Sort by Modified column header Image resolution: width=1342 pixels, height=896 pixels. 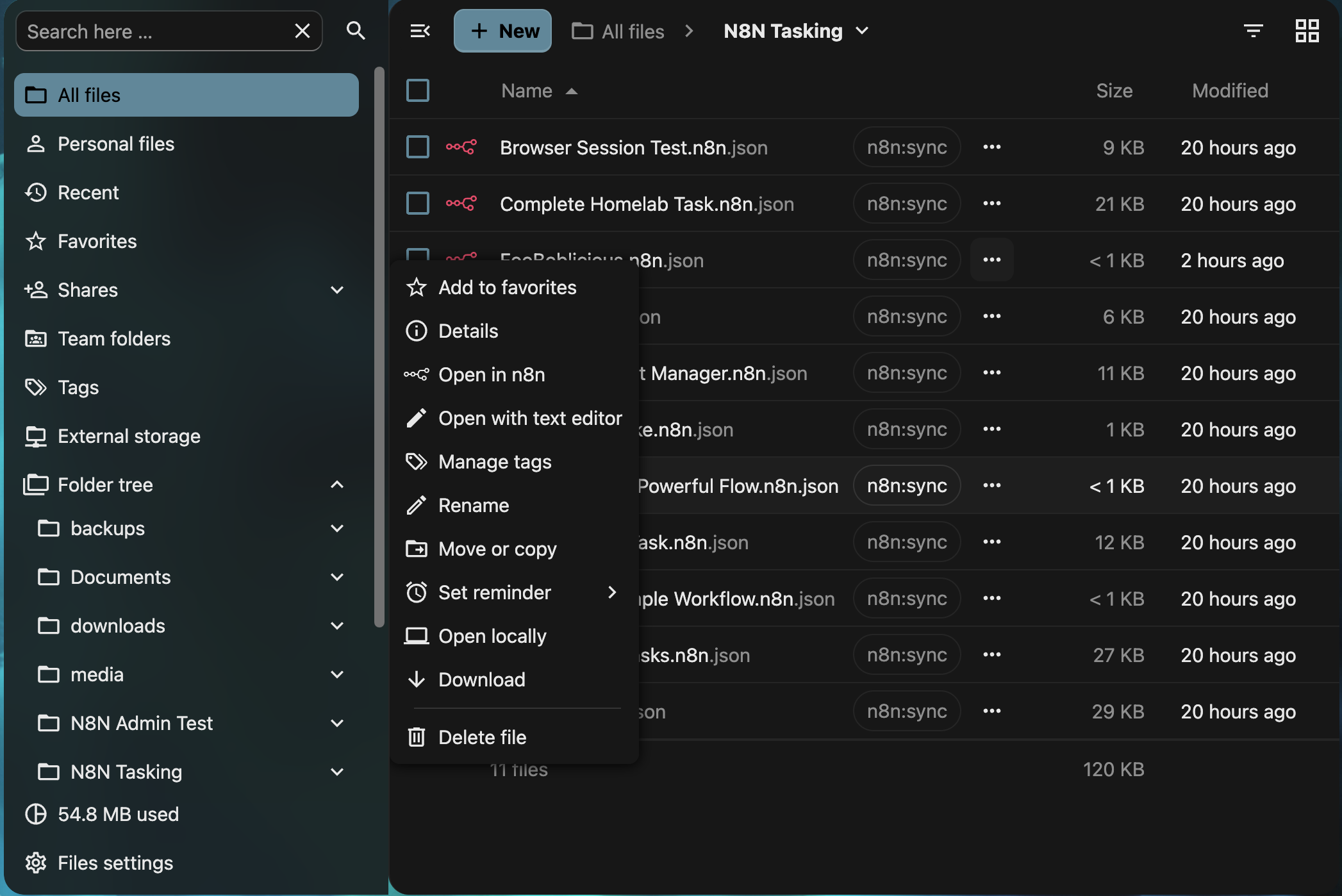point(1230,91)
